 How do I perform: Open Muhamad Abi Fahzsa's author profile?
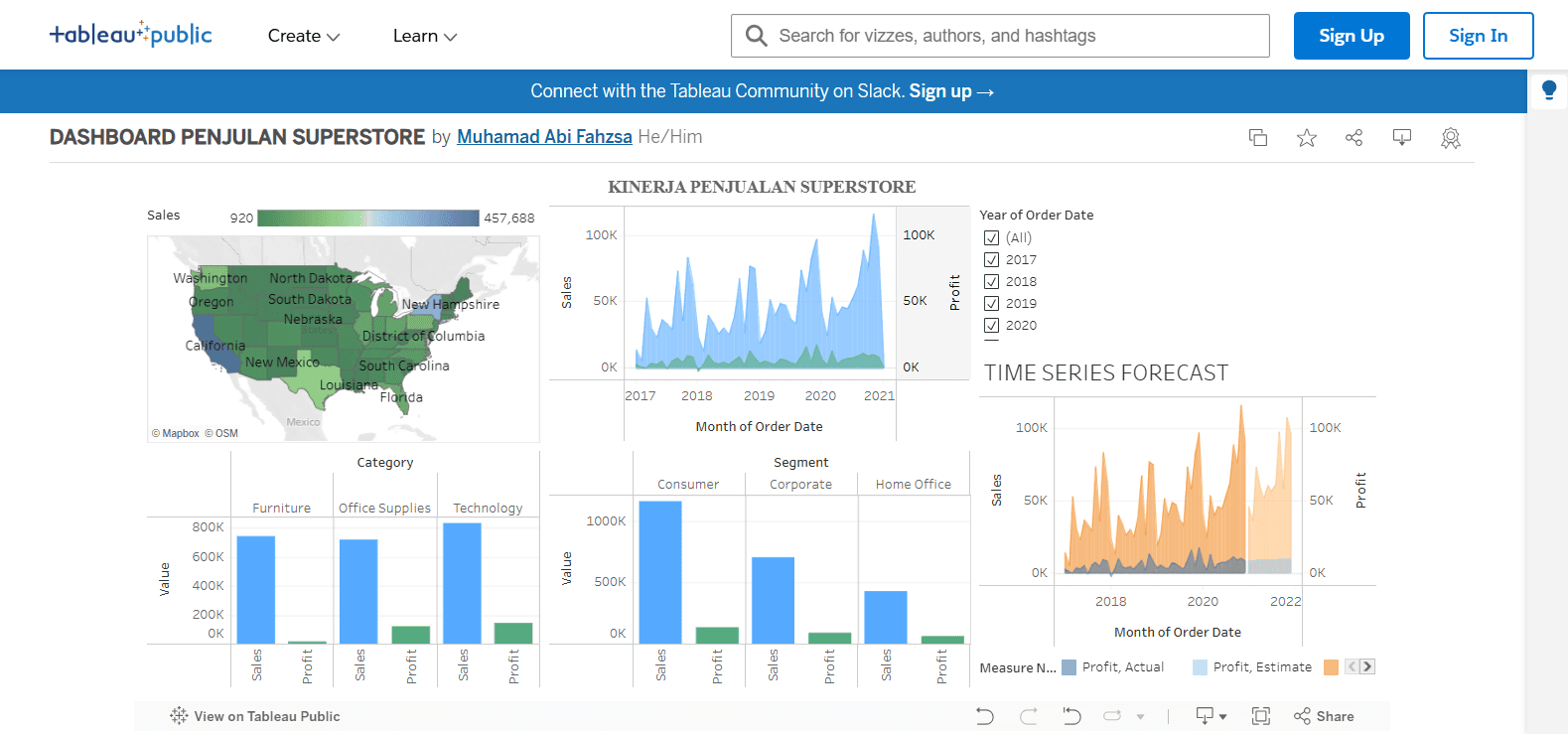point(544,137)
